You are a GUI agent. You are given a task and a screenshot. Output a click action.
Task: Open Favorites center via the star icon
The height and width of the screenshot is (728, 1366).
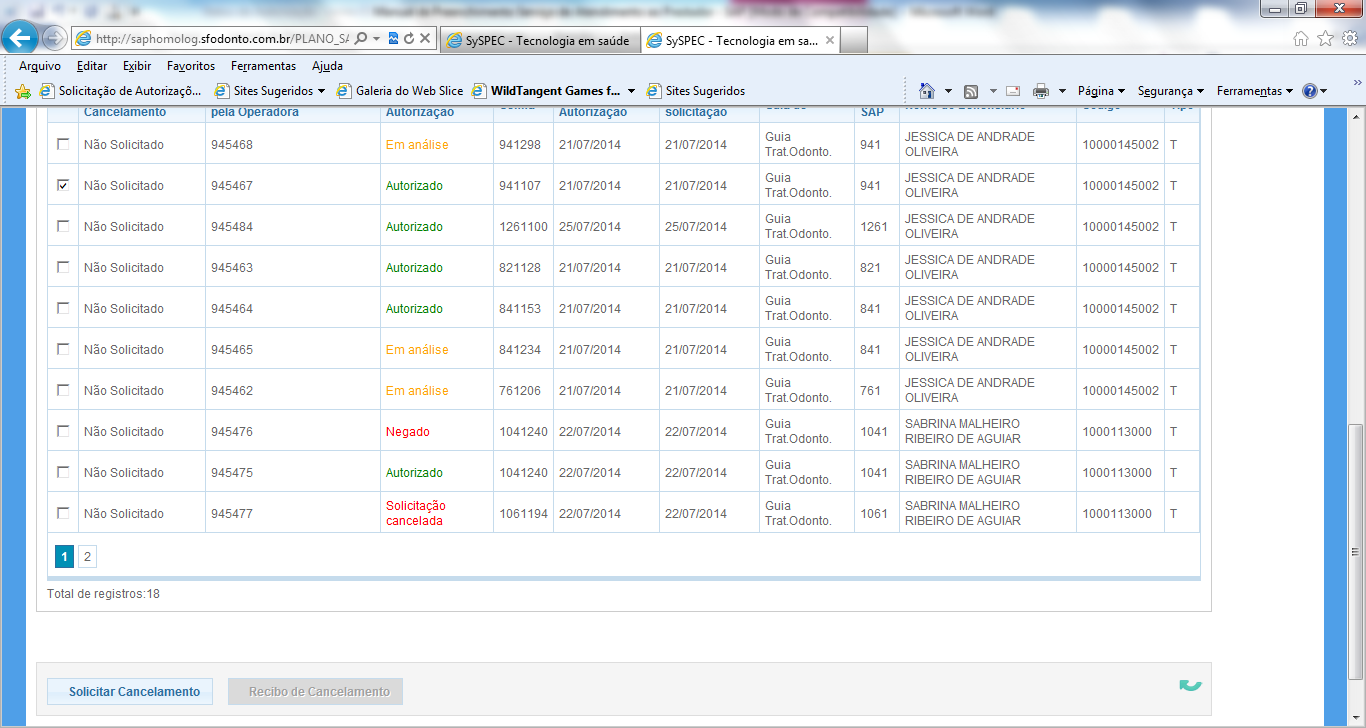tap(1325, 39)
